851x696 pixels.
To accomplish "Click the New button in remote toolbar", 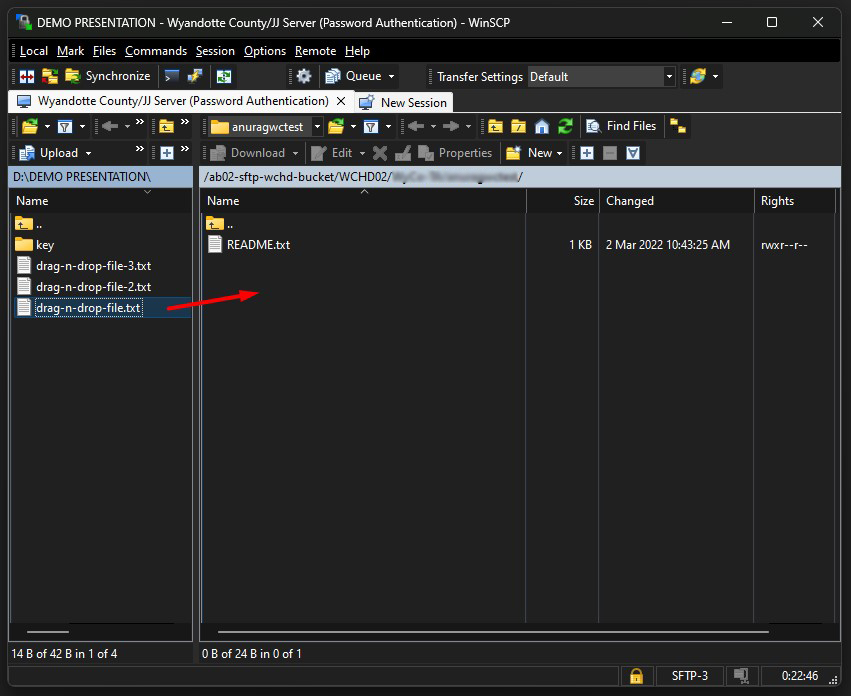I will [x=529, y=153].
